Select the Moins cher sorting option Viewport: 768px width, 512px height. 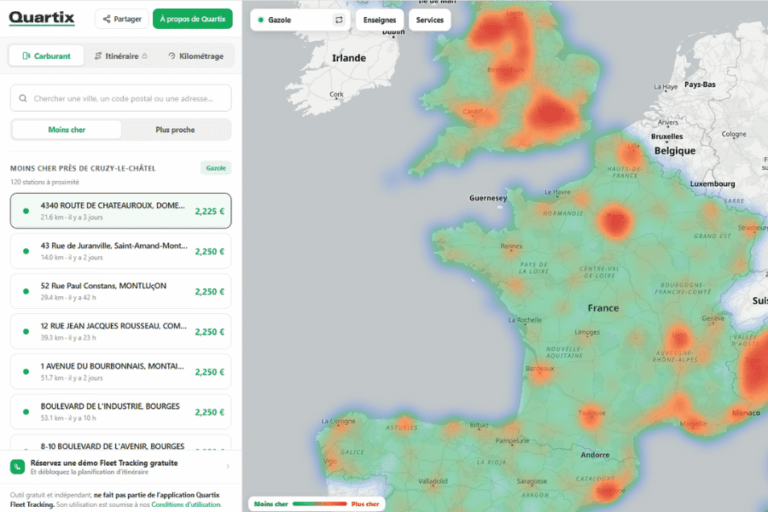pyautogui.click(x=67, y=130)
